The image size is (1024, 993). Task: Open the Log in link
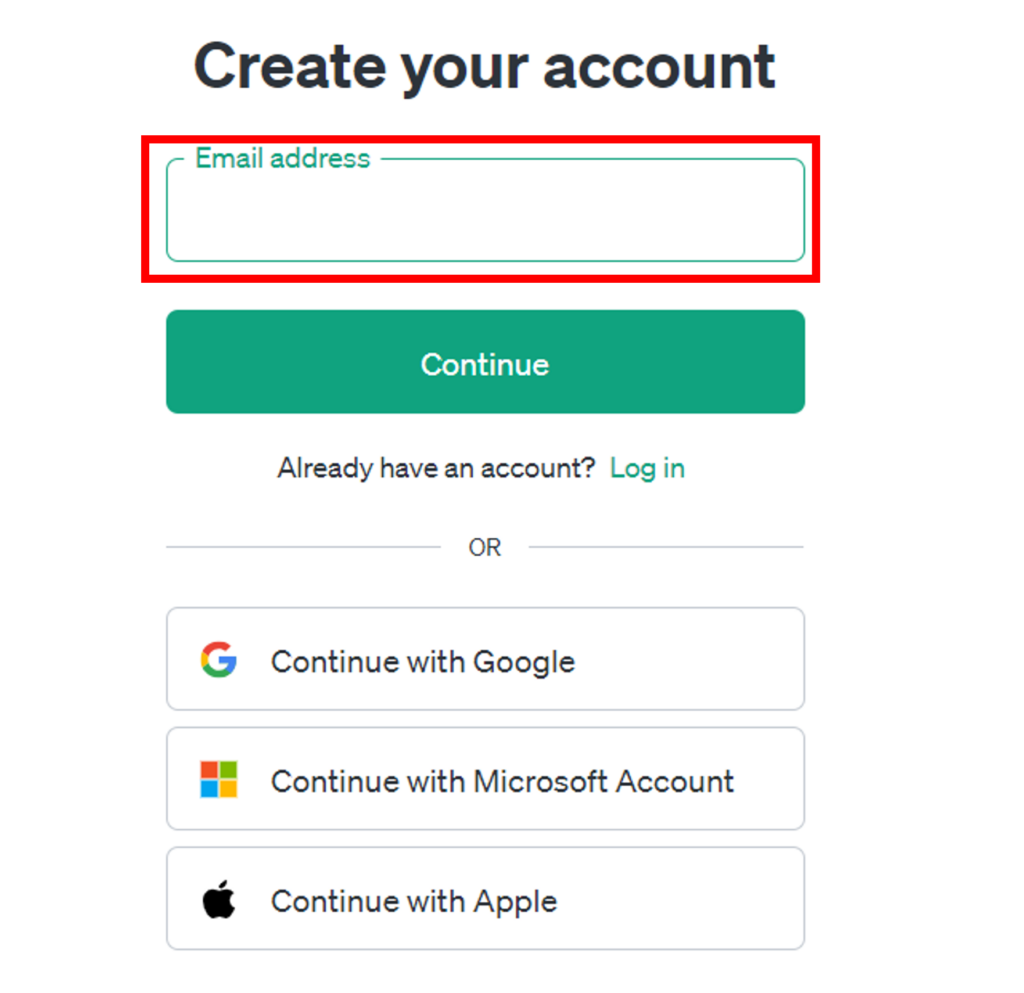coord(647,468)
